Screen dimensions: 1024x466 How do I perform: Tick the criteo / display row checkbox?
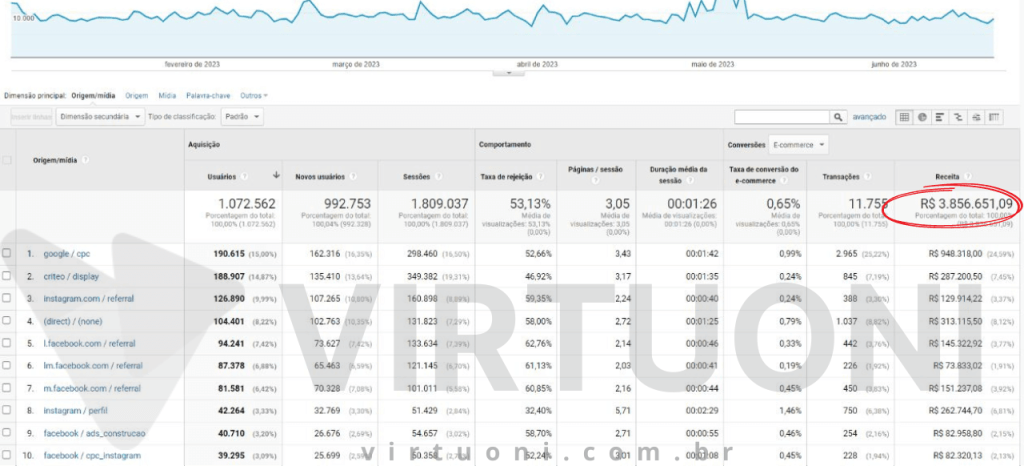[x=7, y=275]
